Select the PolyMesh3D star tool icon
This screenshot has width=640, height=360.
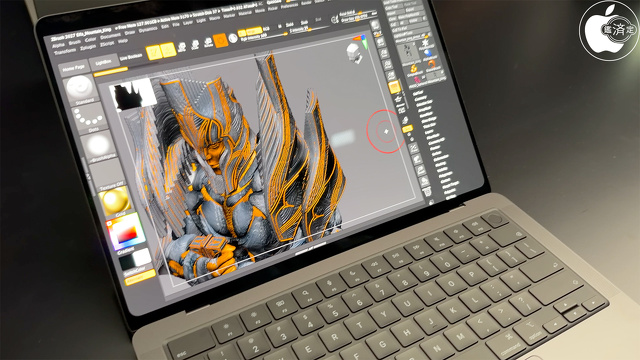point(425,43)
